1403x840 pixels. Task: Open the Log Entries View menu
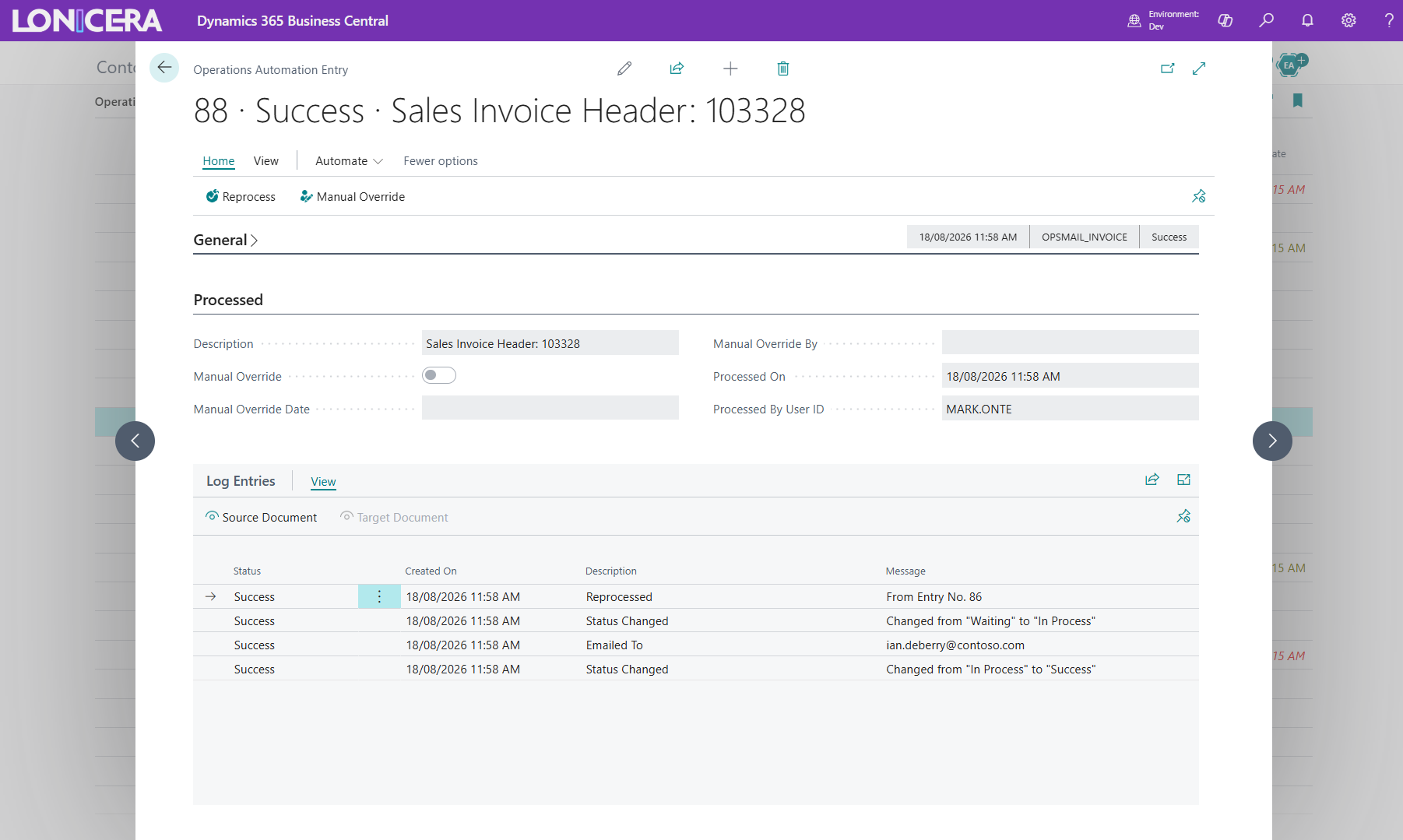(x=323, y=482)
